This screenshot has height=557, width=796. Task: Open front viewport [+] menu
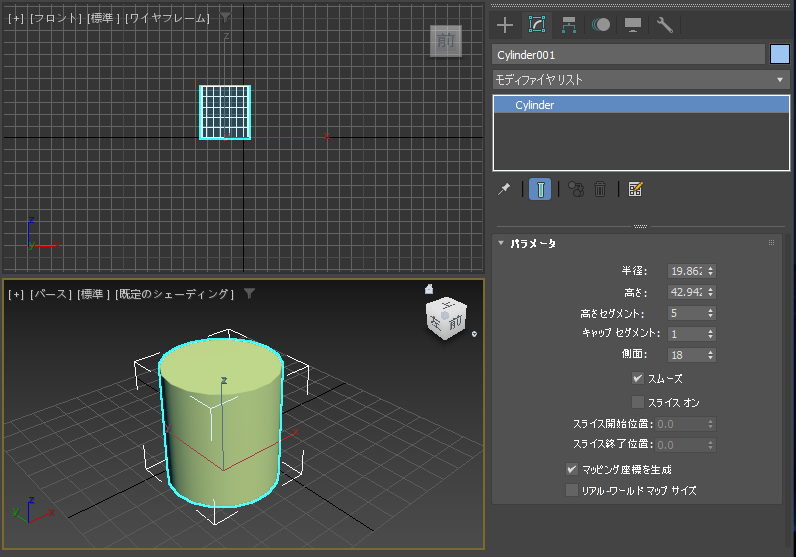pyautogui.click(x=16, y=18)
